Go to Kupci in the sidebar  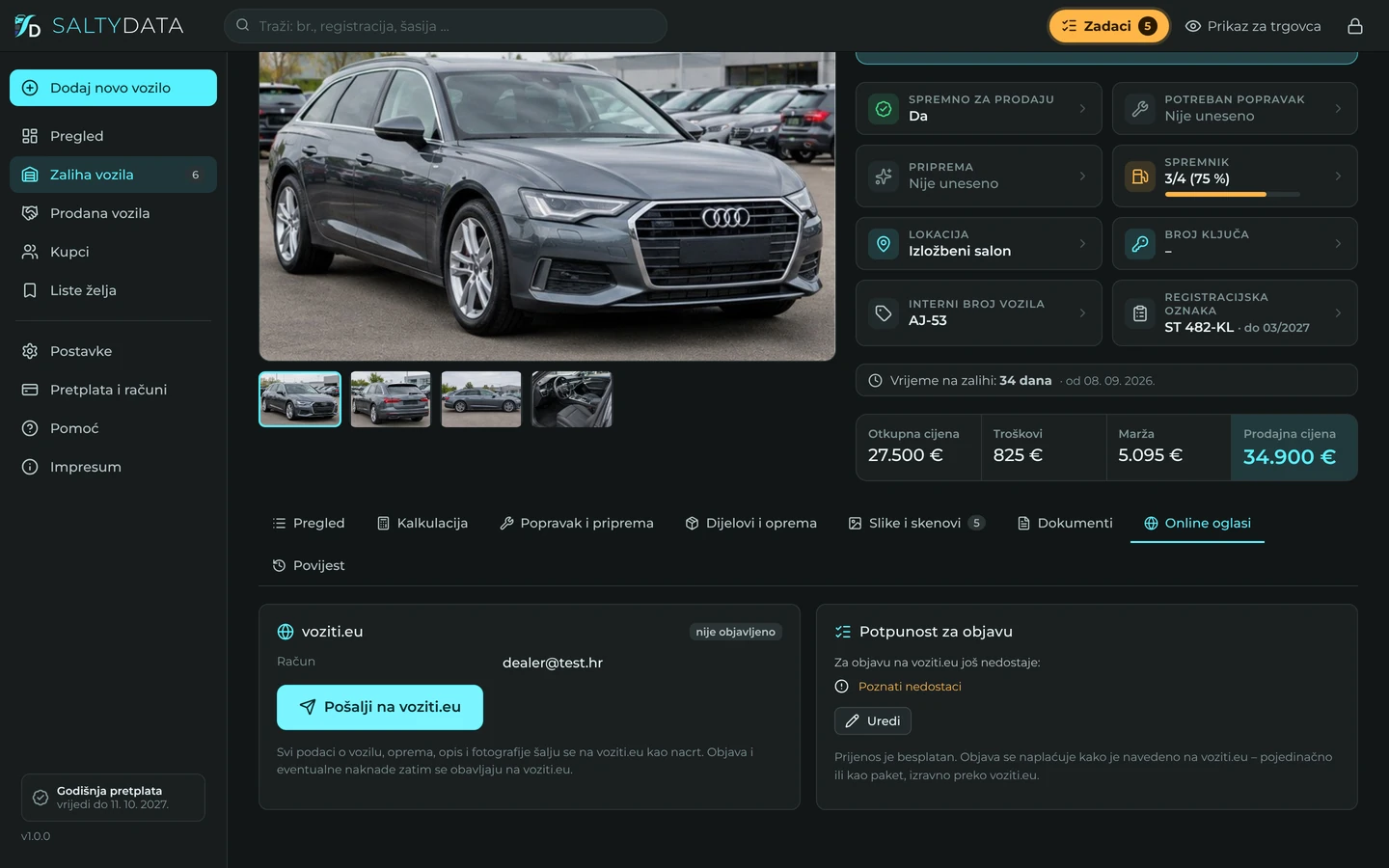(x=113, y=252)
